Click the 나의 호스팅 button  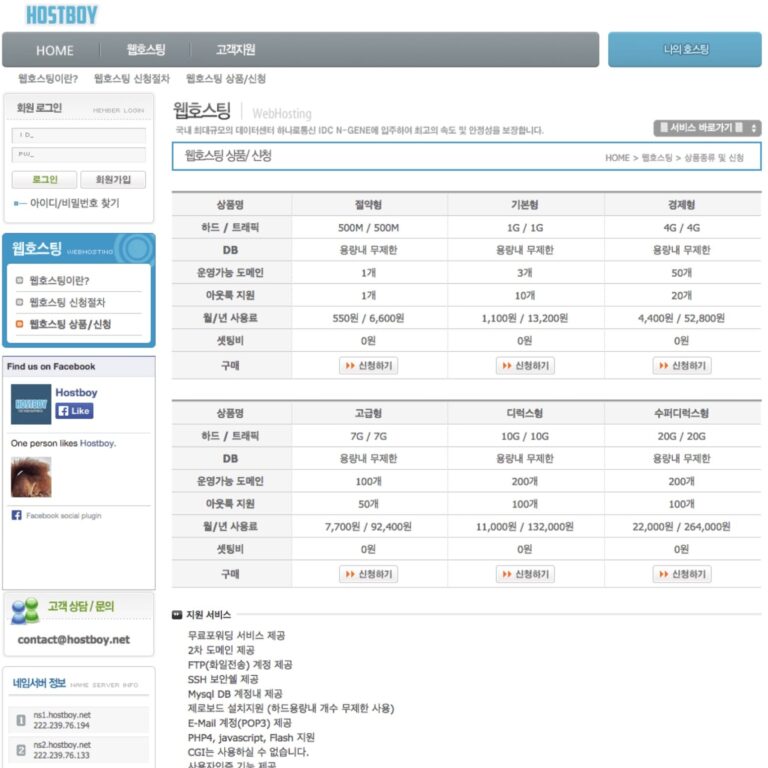(x=685, y=50)
